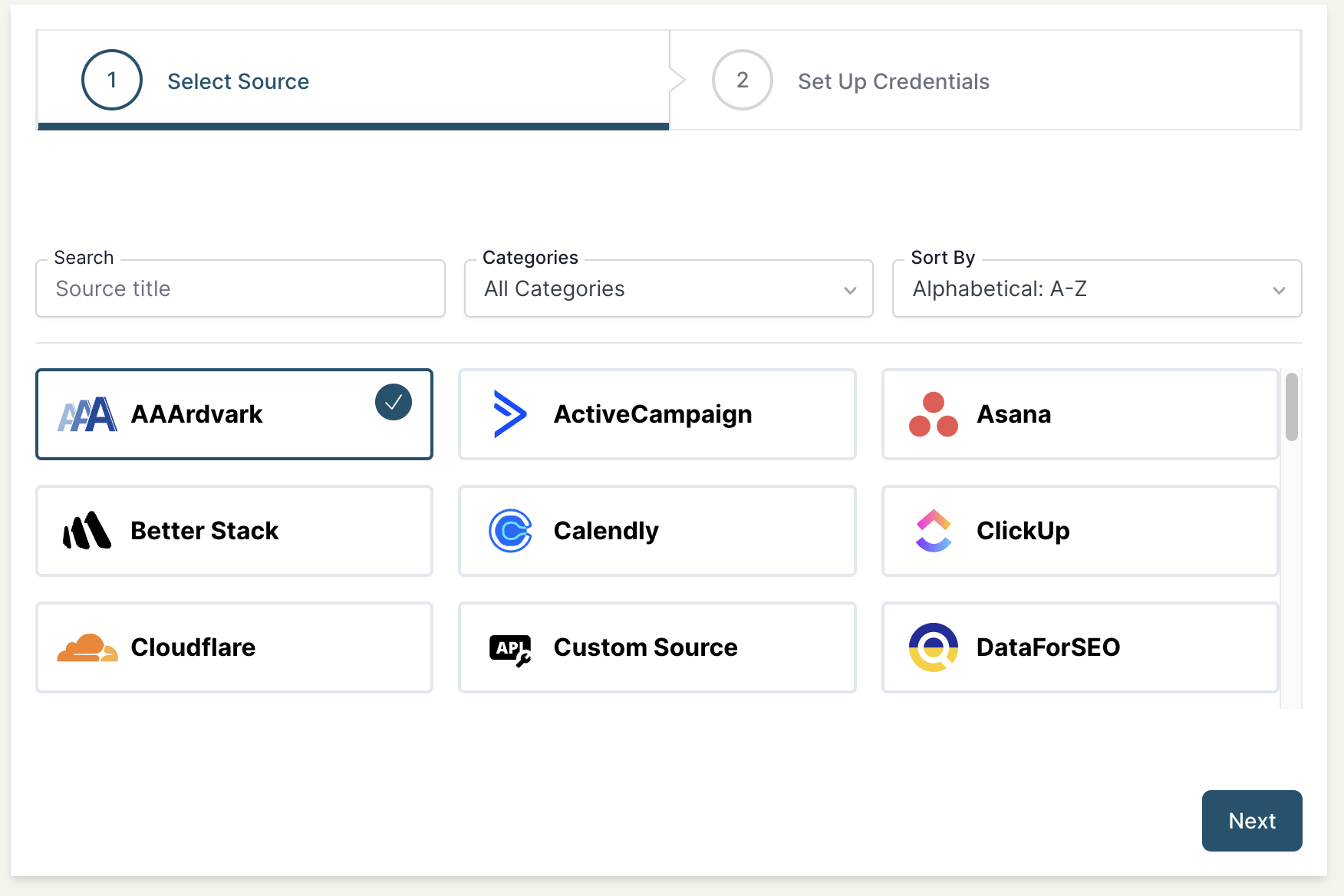Open the Sort By dropdown

coord(1096,289)
